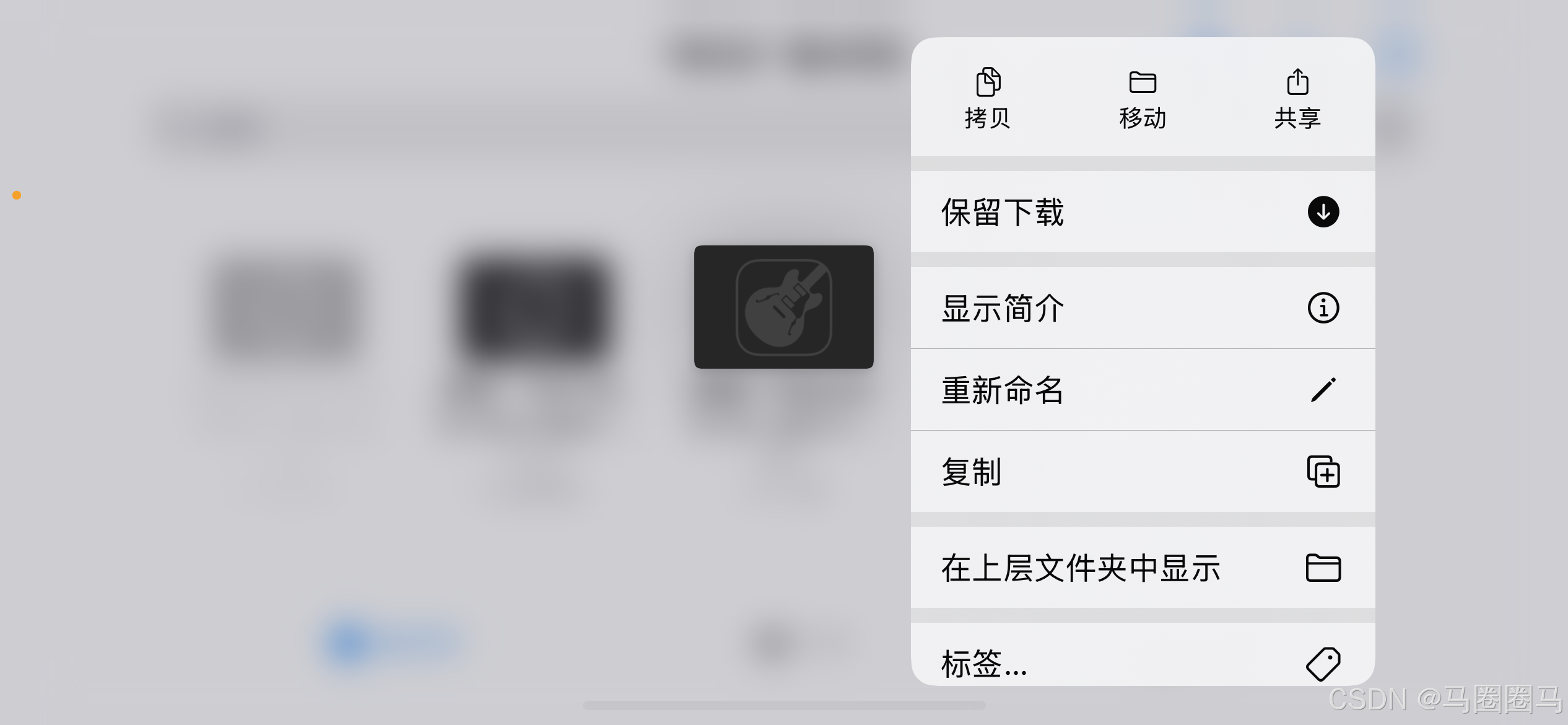Image resolution: width=1568 pixels, height=725 pixels.
Task: Tap the 共享 share icon
Action: click(x=1297, y=81)
